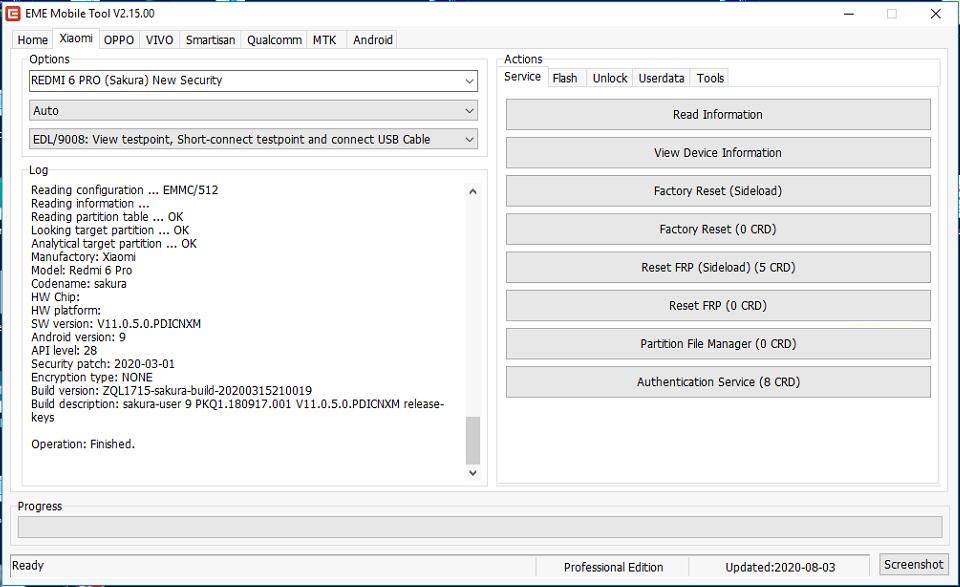The width and height of the screenshot is (960, 587).
Task: Click the log scrollbar down arrow
Action: tap(473, 473)
